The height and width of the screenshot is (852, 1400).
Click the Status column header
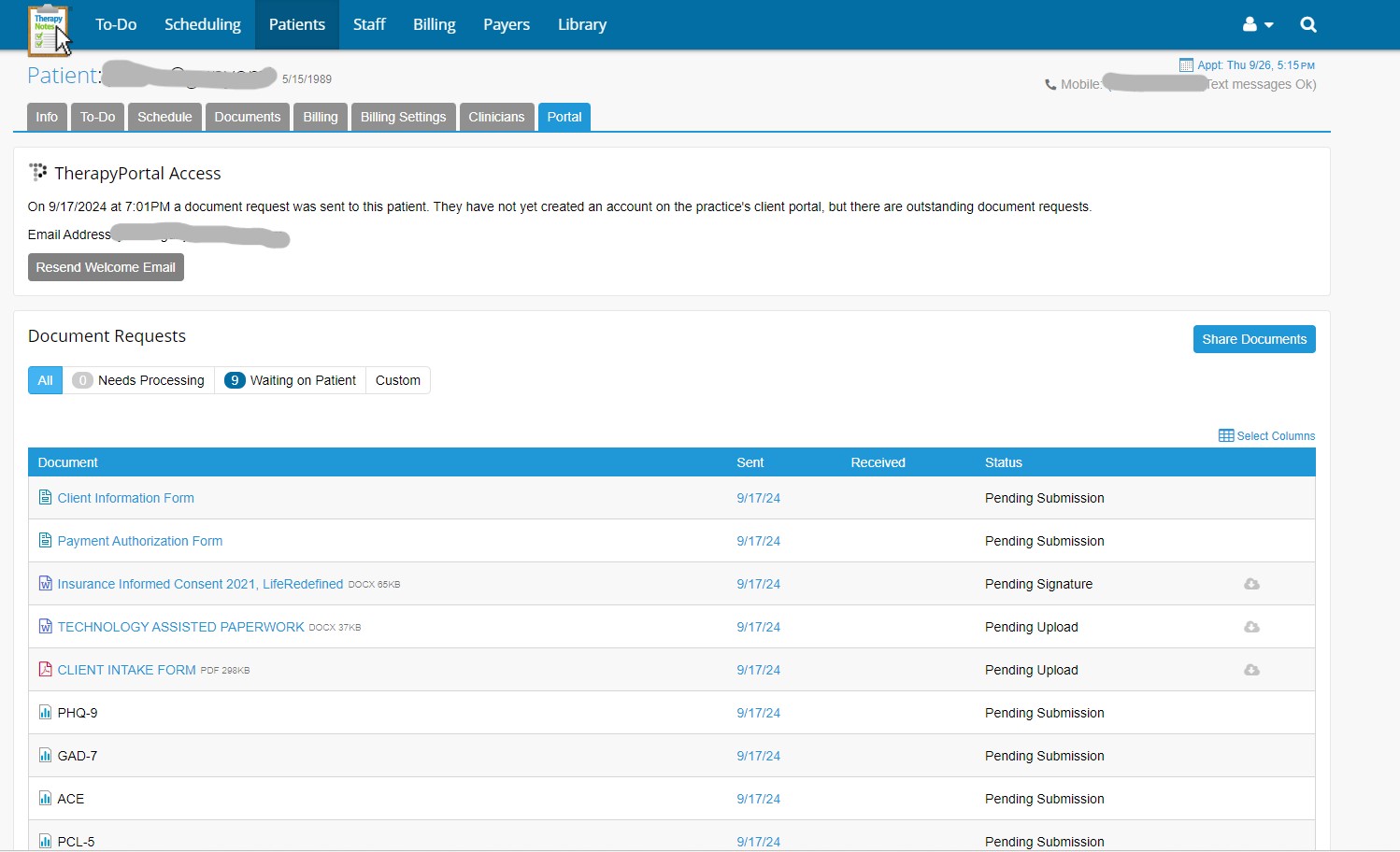point(1004,462)
